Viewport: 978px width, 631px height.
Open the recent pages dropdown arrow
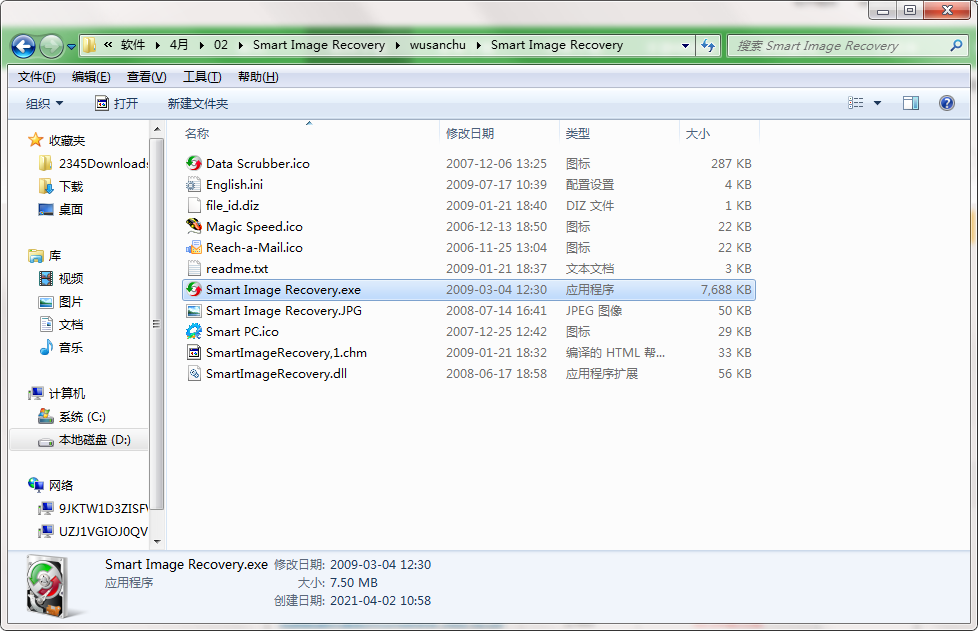click(x=71, y=46)
